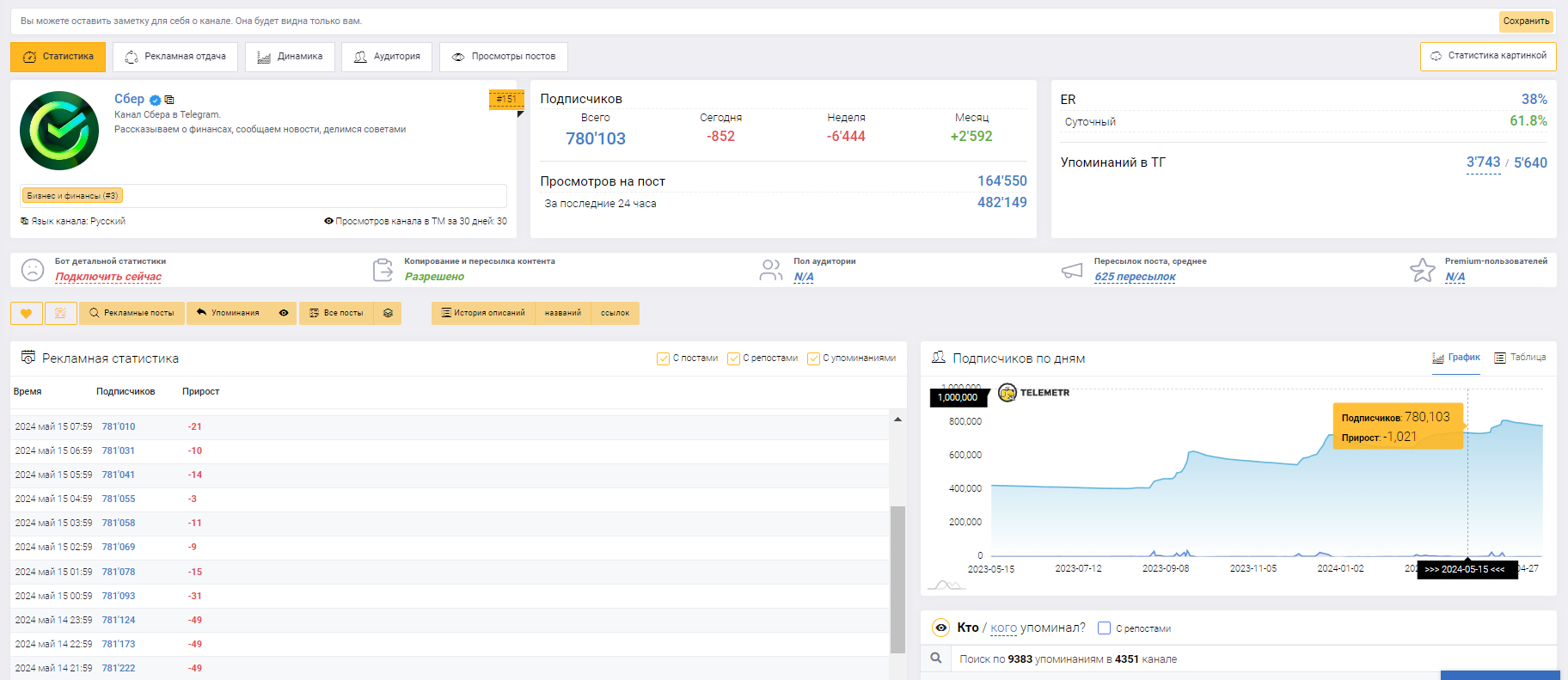Uncheck the С постами checkbox

[x=663, y=358]
